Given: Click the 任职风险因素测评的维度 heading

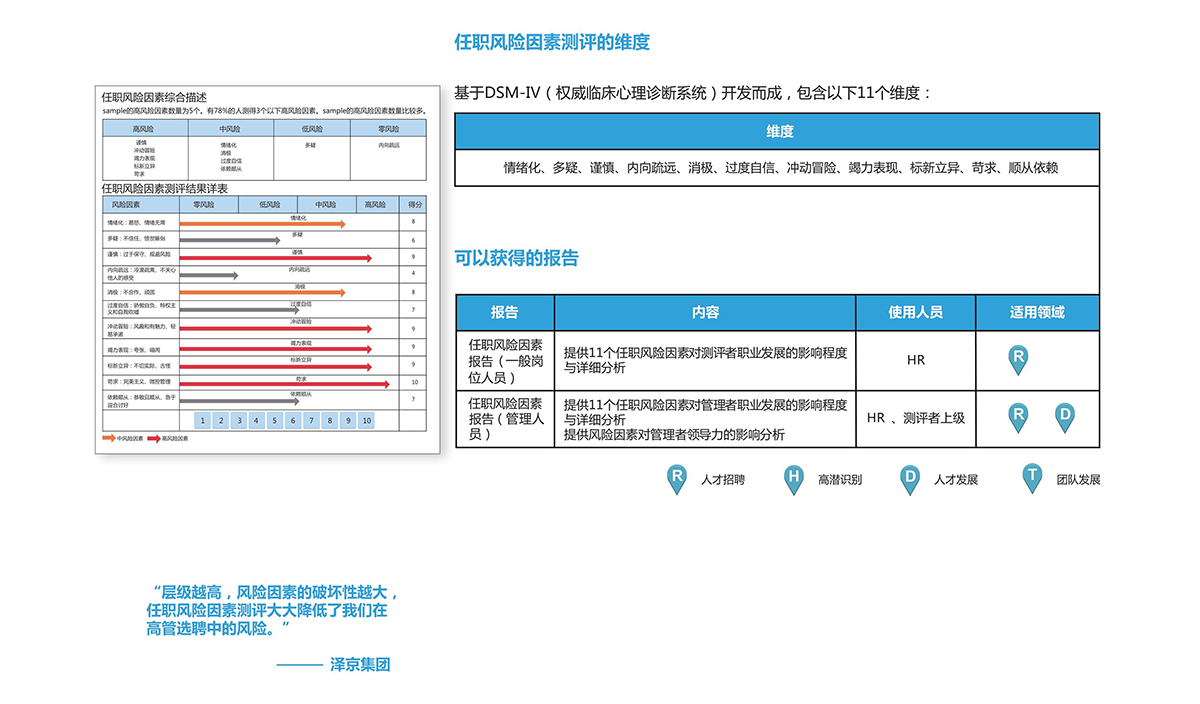Looking at the screenshot, I should click(x=552, y=42).
